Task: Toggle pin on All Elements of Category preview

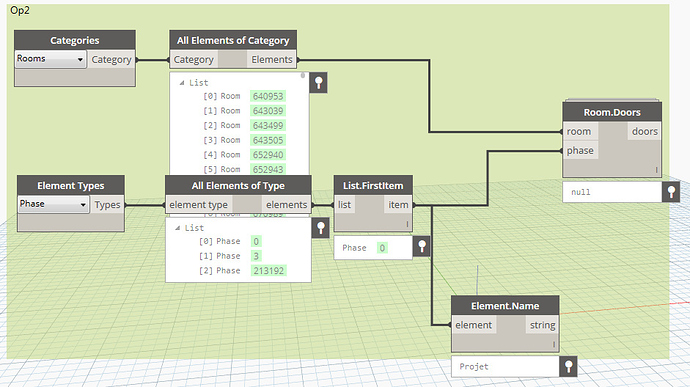Action: pyautogui.click(x=318, y=82)
